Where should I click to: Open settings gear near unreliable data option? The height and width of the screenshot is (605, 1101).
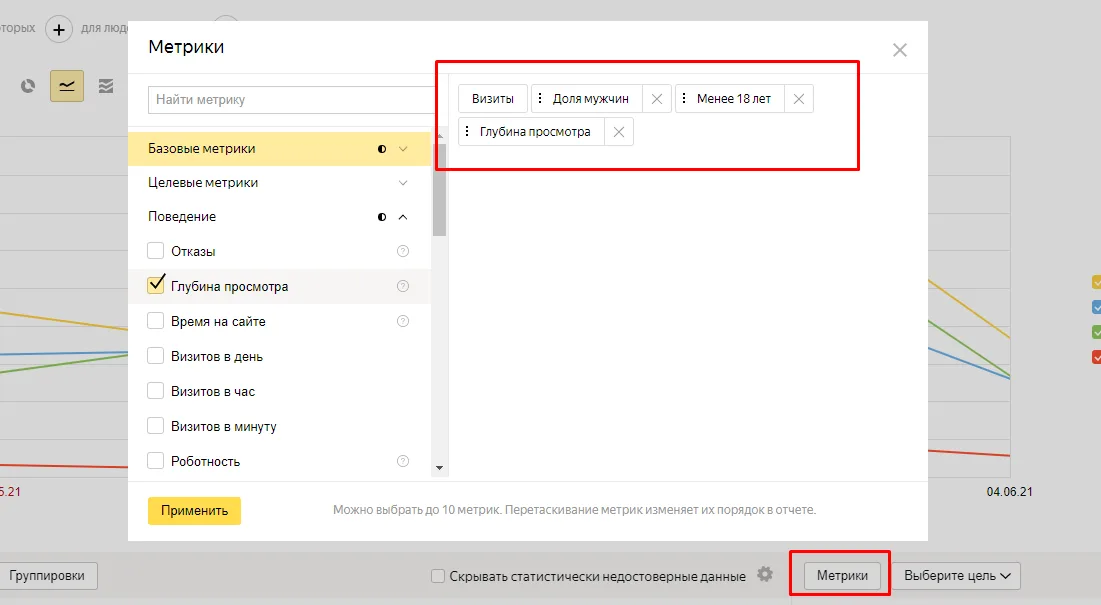pos(765,575)
